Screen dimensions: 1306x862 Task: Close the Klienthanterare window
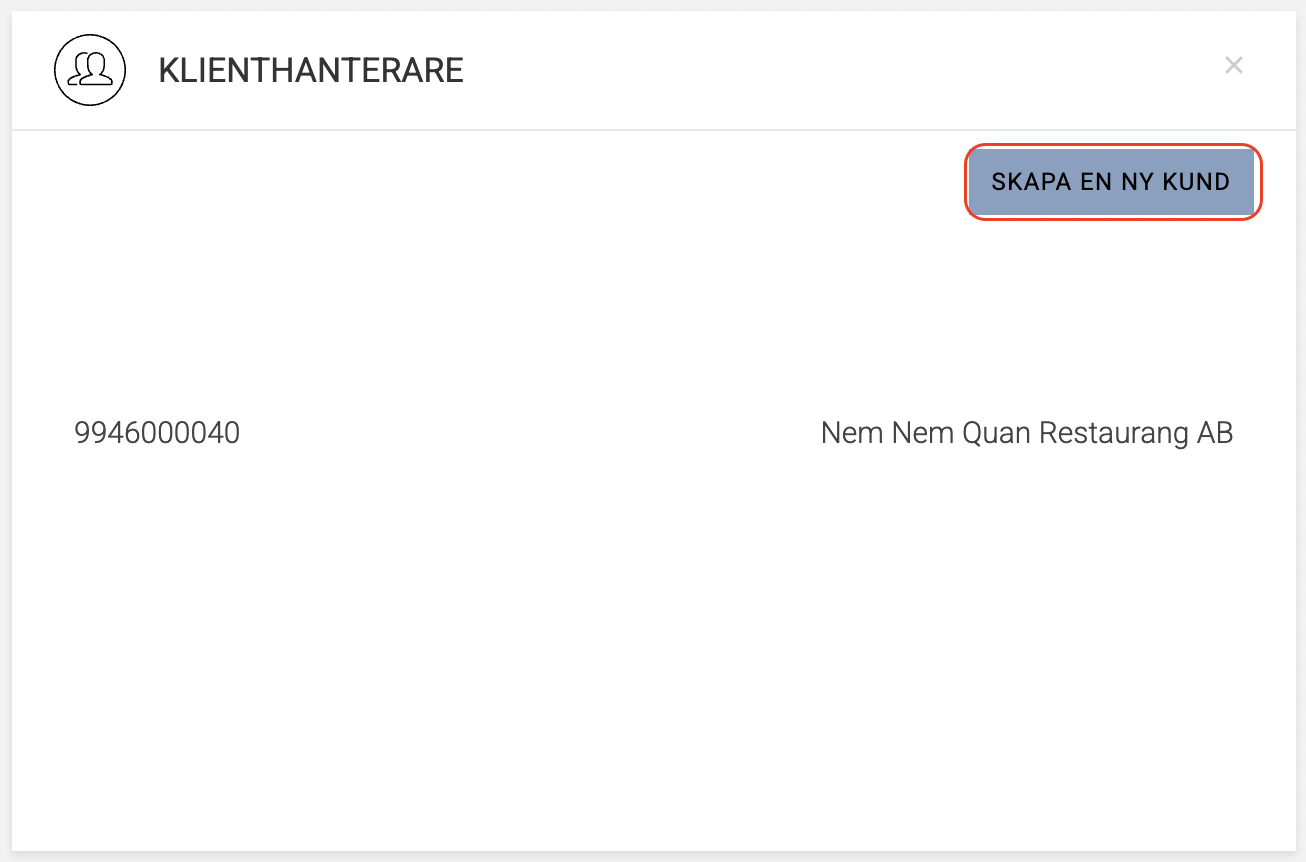(x=1233, y=65)
